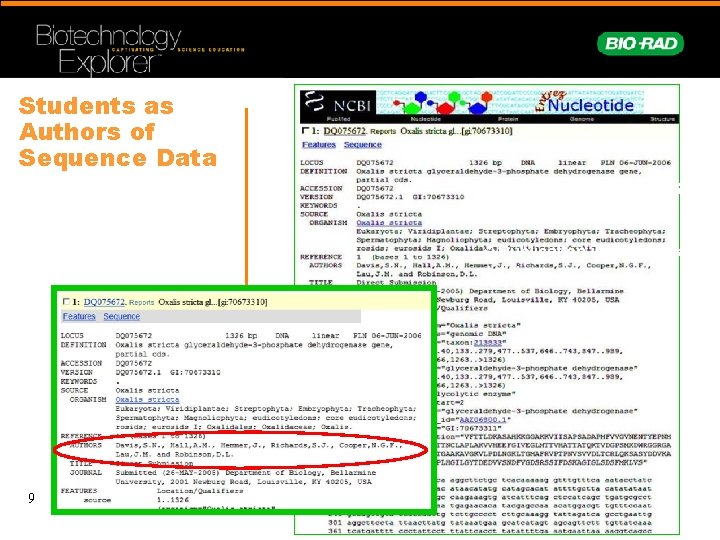This screenshot has height=540, width=720.
Task: Click the AUTHORS label in the green-framed inset
Action: (x=85, y=445)
